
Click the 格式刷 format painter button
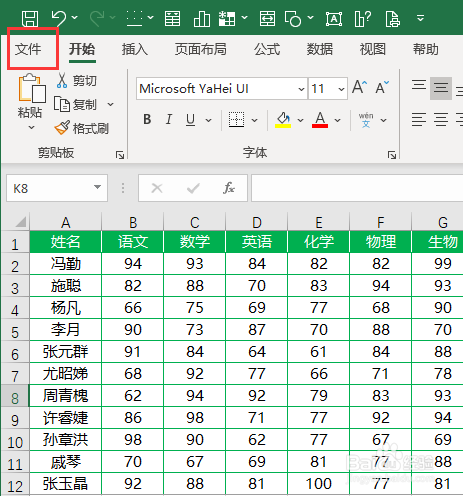click(x=82, y=128)
